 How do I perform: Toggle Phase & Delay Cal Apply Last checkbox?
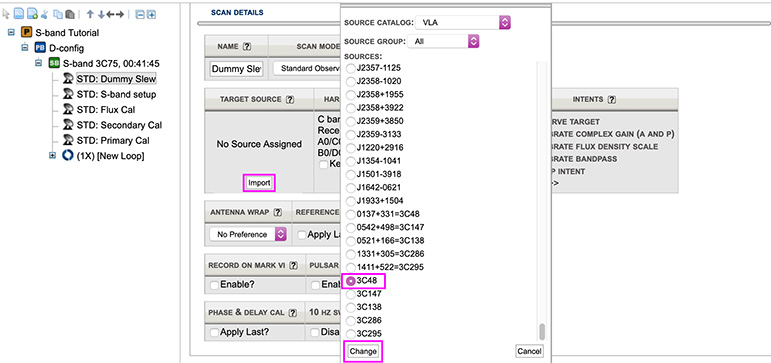pyautogui.click(x=214, y=333)
